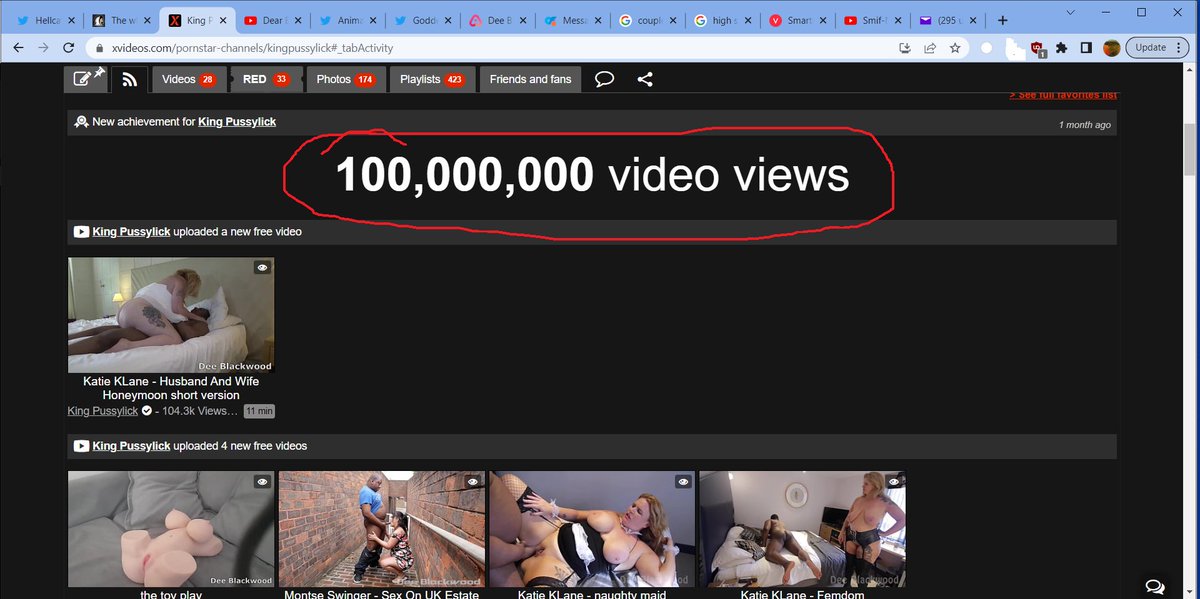Screen dimensions: 1200x599
Task: Open the Playlists 423 tab
Action: coord(432,79)
